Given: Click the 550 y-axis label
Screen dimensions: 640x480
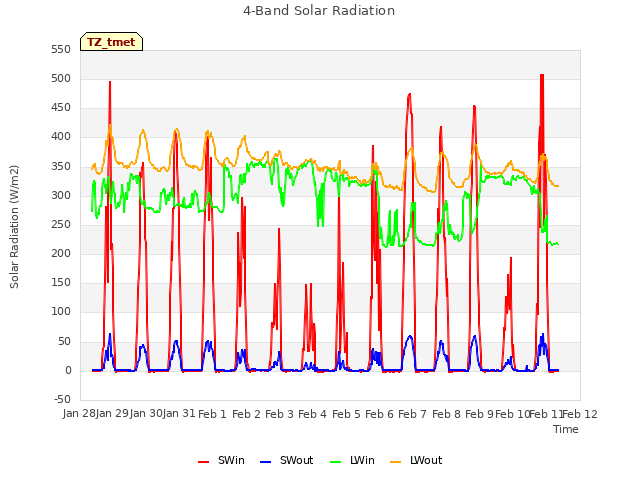Looking at the screenshot, I should tap(61, 49).
